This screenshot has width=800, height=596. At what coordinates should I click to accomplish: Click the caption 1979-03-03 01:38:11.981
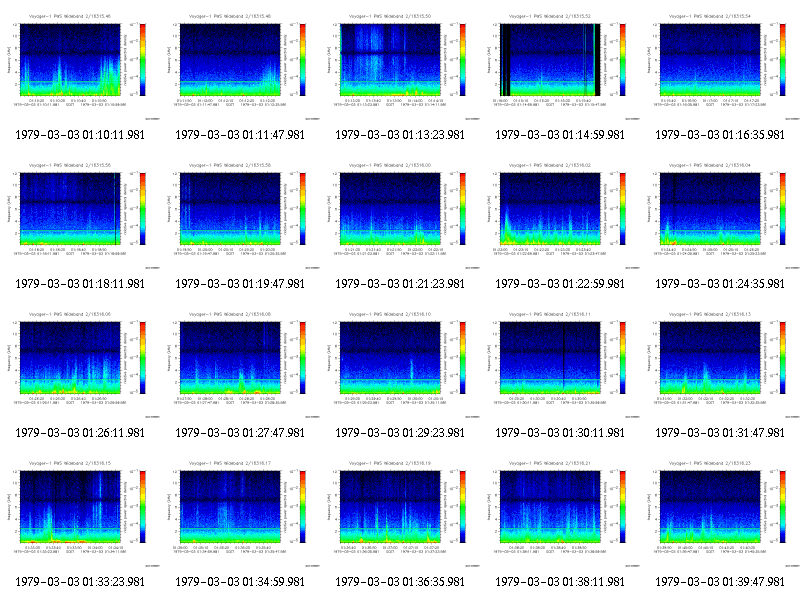pyautogui.click(x=560, y=582)
